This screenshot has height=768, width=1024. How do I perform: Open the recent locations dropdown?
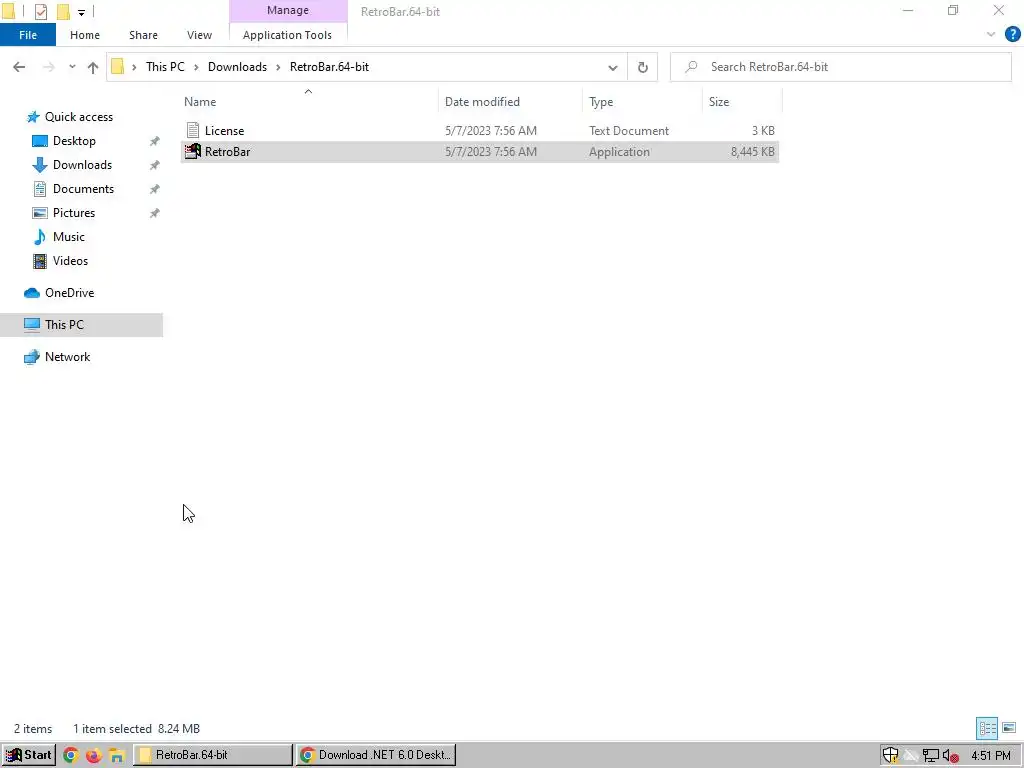72,67
